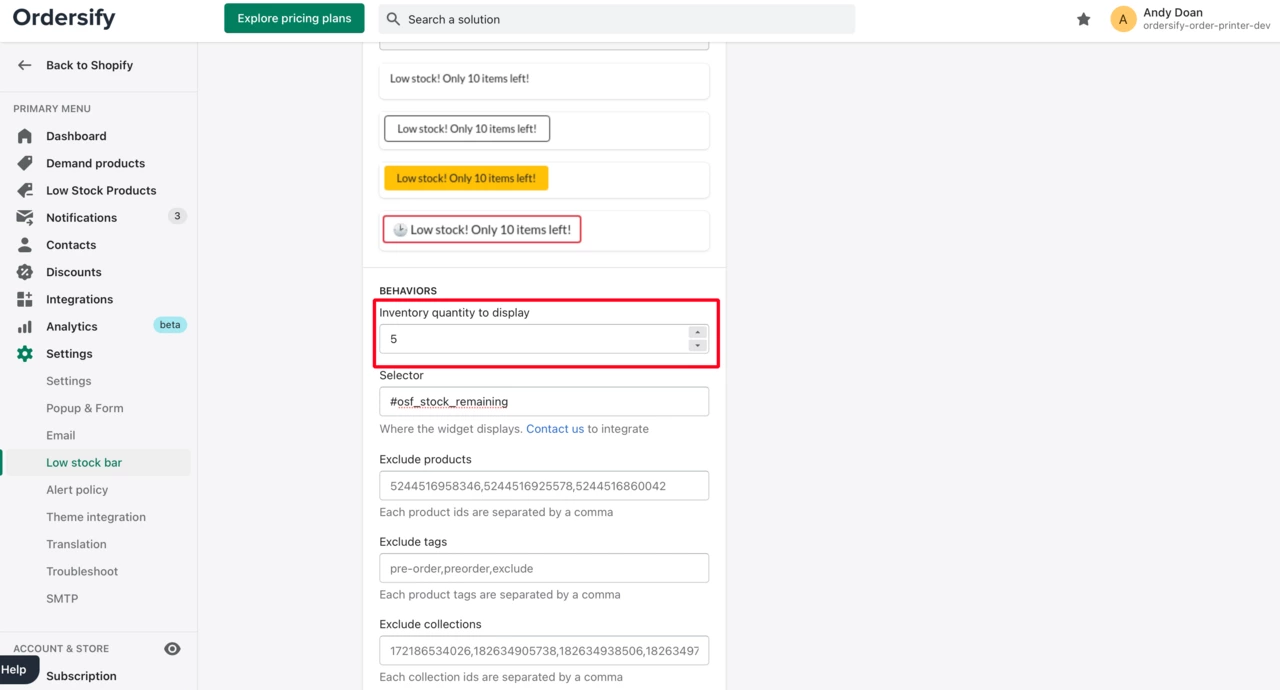Click the Exclude products input field

click(x=544, y=486)
